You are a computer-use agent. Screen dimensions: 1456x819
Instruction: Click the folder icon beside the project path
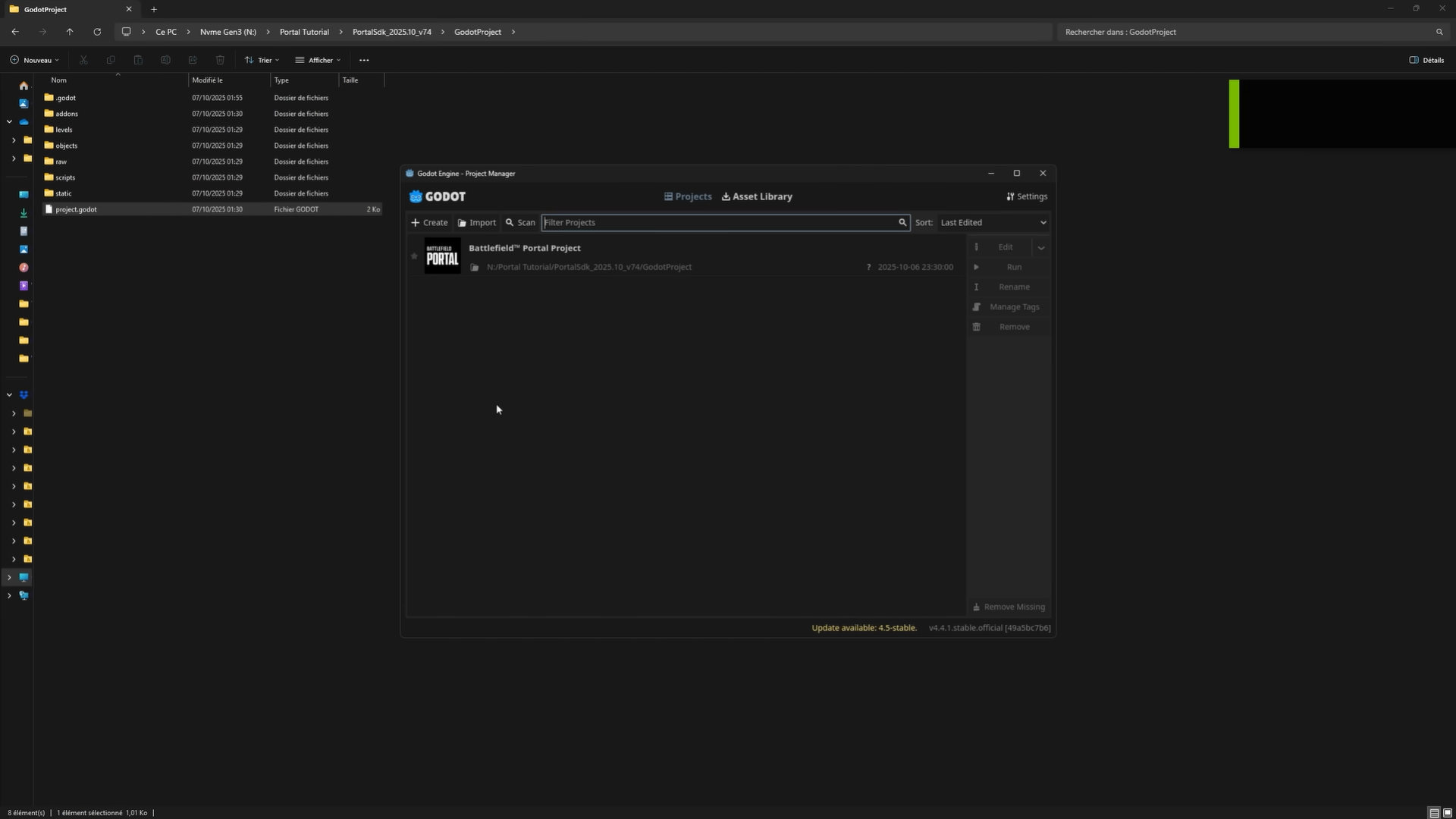475,268
